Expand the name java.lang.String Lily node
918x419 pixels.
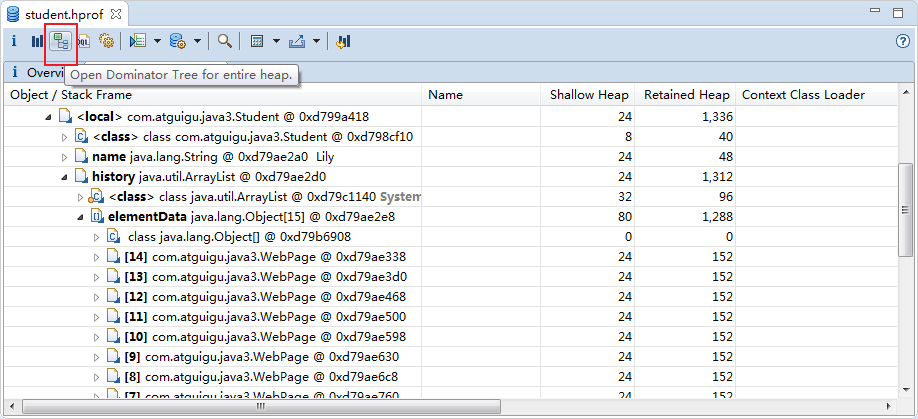click(x=64, y=157)
